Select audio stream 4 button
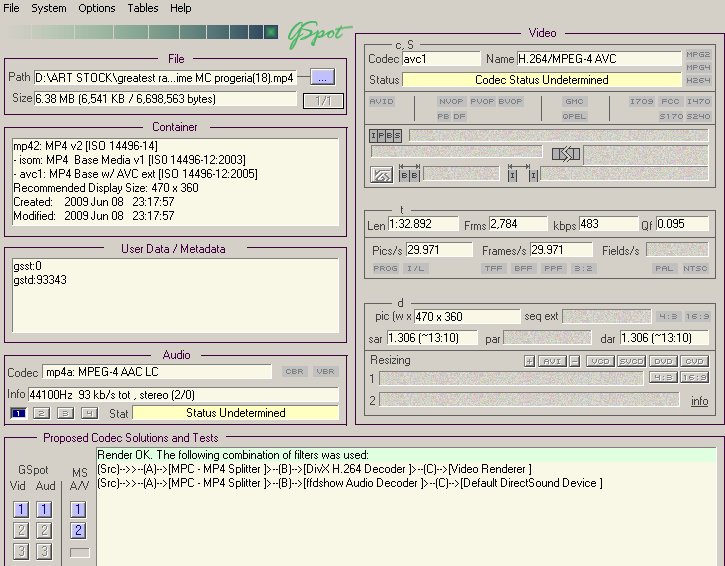The width and height of the screenshot is (725, 566). click(x=89, y=413)
